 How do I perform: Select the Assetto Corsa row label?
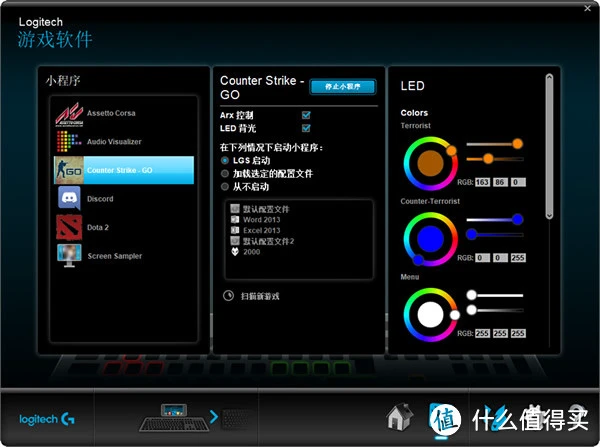pos(111,113)
